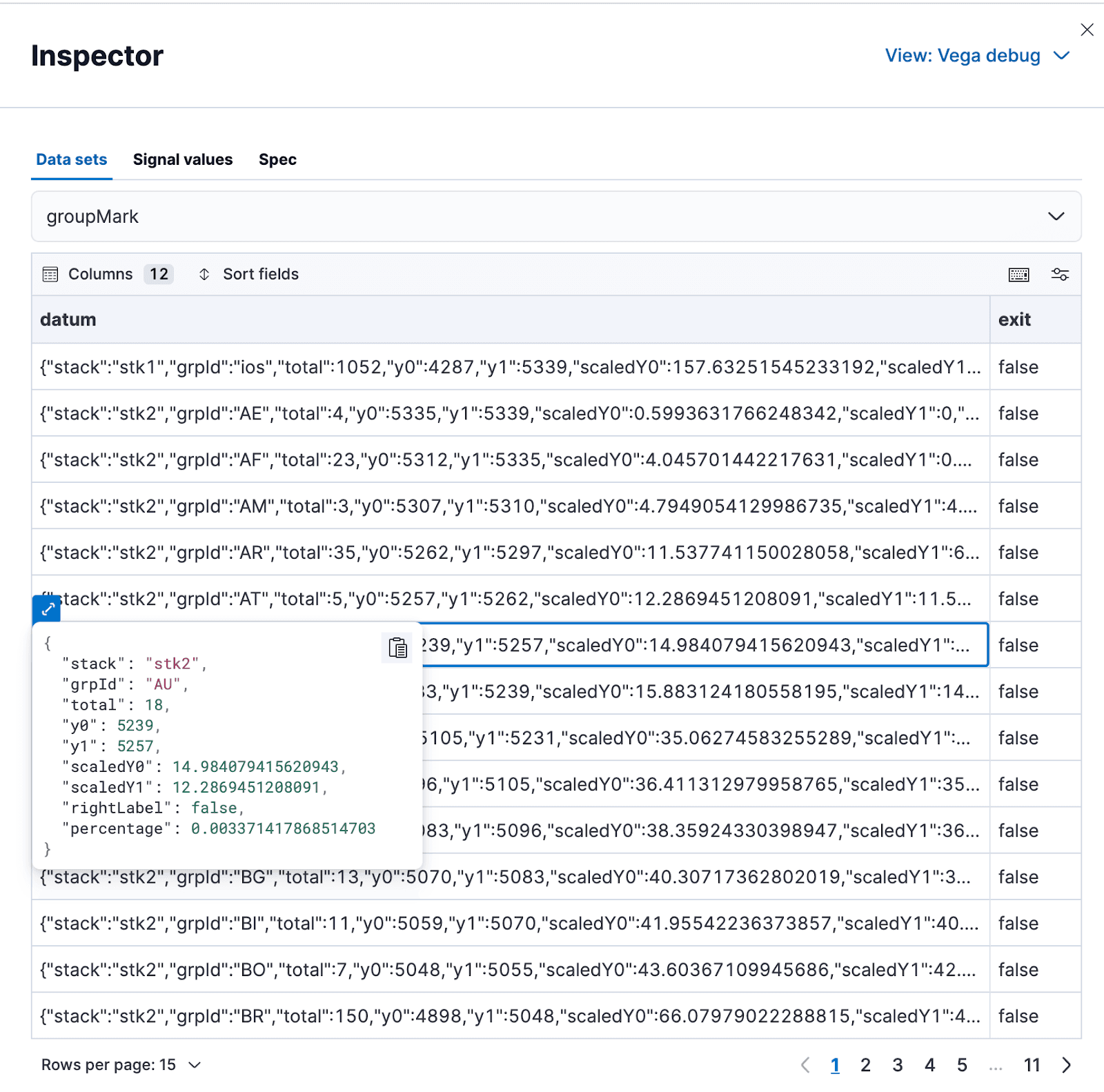
Task: Click the Columns count badge showing 12
Action: click(158, 274)
